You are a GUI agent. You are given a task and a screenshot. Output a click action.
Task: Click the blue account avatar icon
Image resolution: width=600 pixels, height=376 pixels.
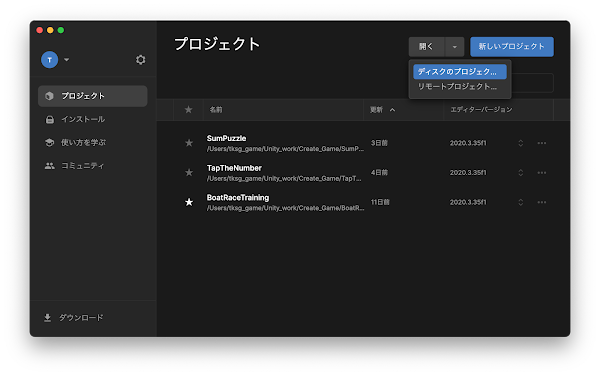pyautogui.click(x=49, y=60)
